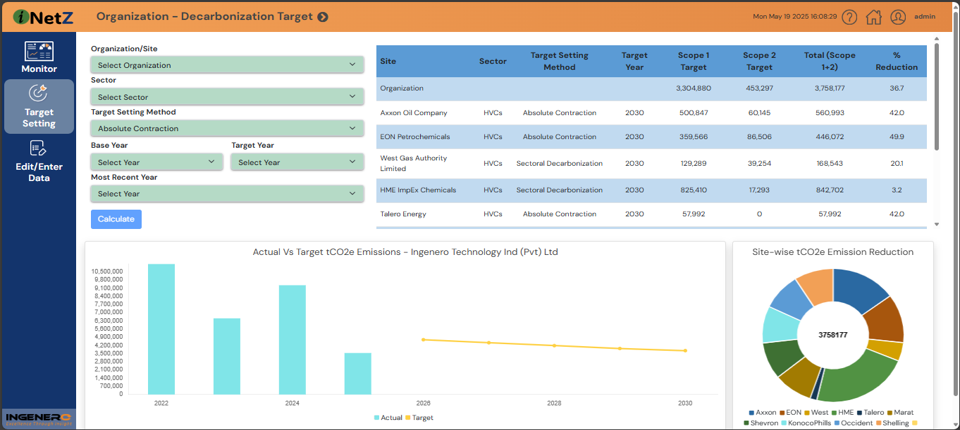Go to home via house icon
Image resolution: width=960 pixels, height=430 pixels.
pyautogui.click(x=873, y=17)
